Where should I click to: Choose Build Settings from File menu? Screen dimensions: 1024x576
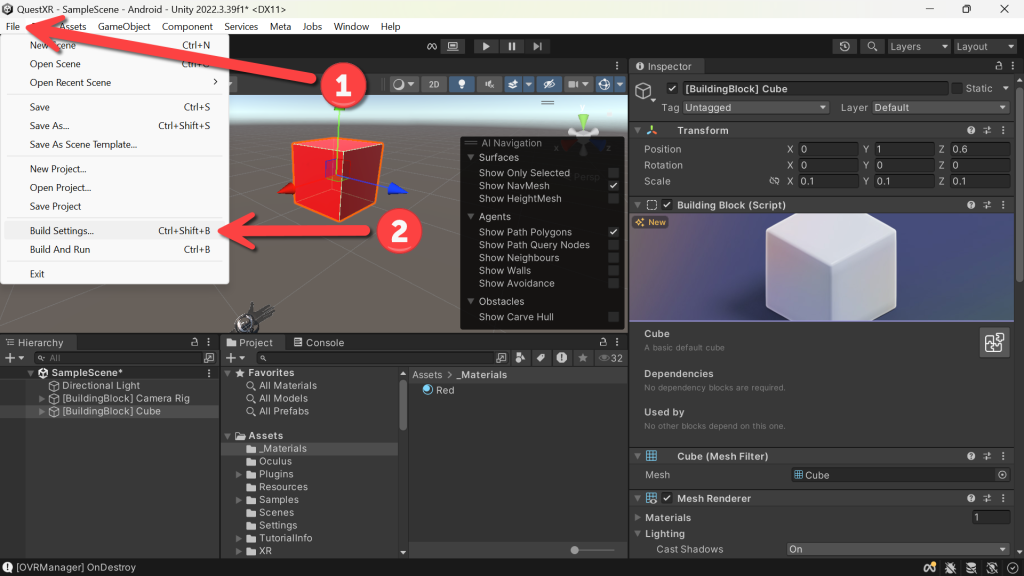pyautogui.click(x=115, y=231)
